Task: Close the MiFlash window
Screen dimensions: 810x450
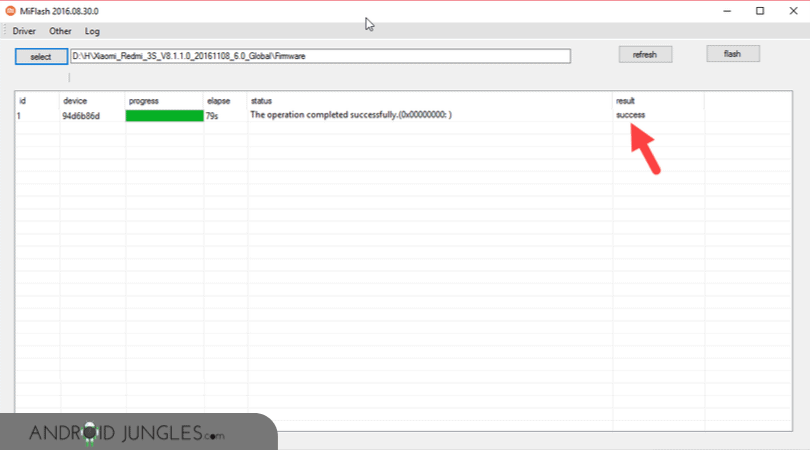Action: tap(793, 11)
